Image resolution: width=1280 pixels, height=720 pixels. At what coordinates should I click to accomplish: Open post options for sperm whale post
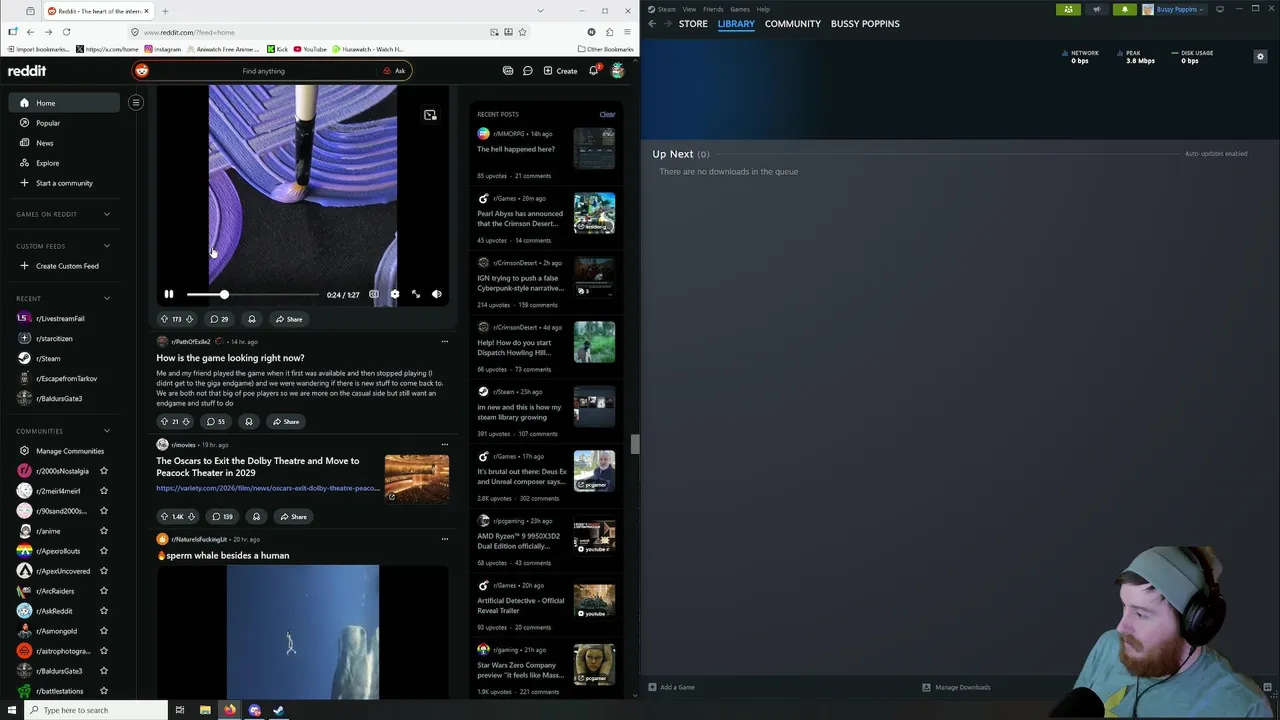445,540
